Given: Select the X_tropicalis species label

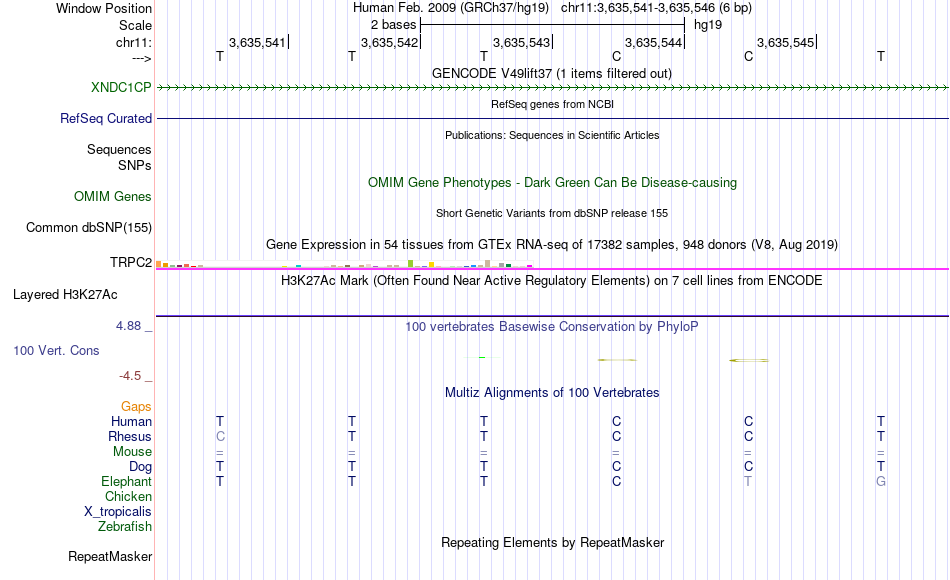Looking at the screenshot, I should click(118, 512).
